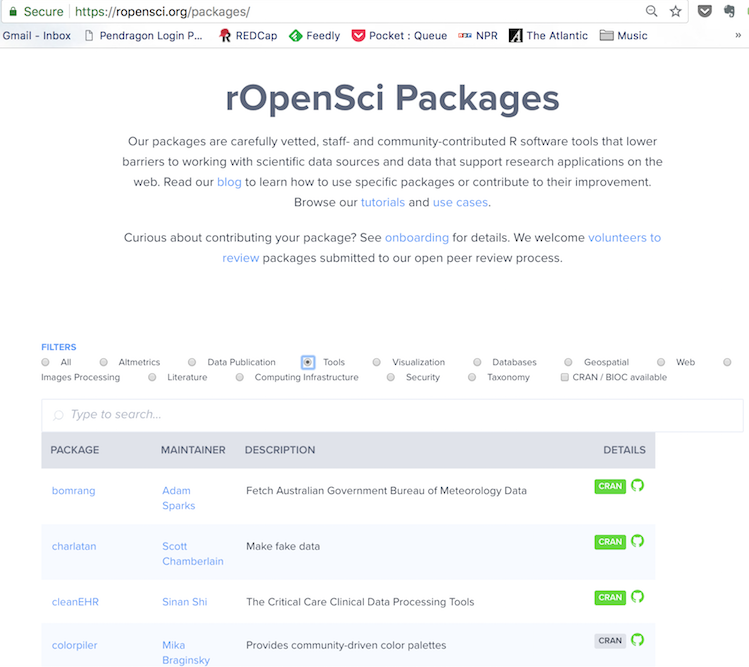Select the Geospatial filter radio button
Viewport: 749px width, 667px height.
[568, 362]
